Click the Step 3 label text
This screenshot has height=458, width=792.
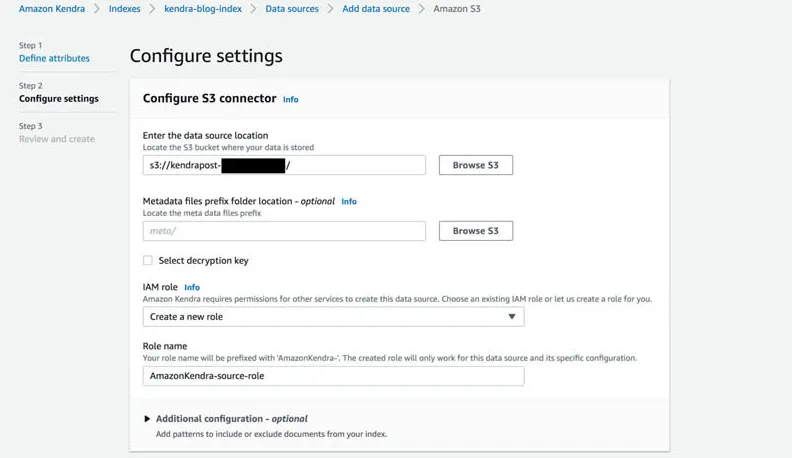pos(31,126)
